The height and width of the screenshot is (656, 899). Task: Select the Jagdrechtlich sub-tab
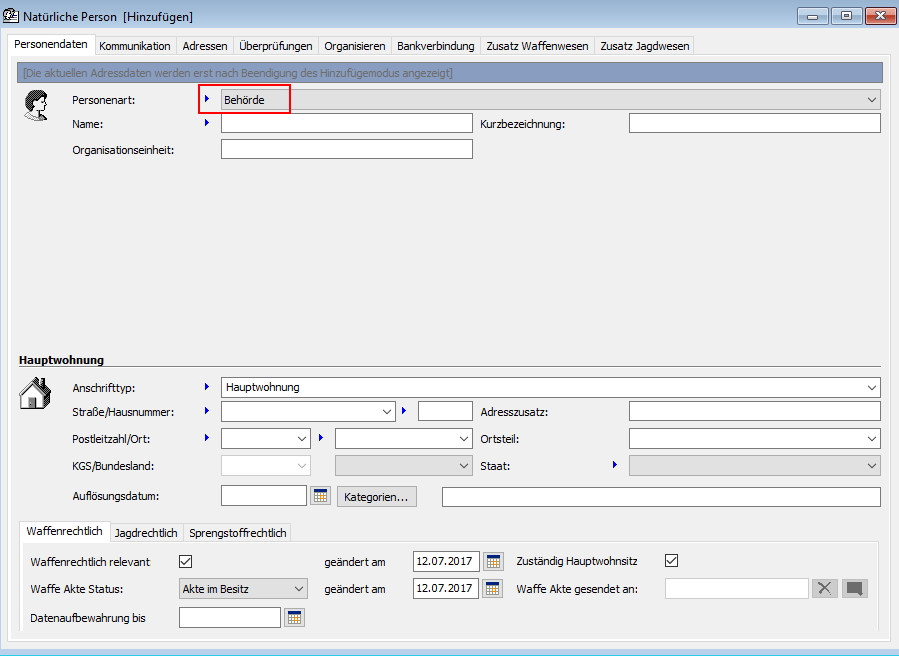(146, 533)
